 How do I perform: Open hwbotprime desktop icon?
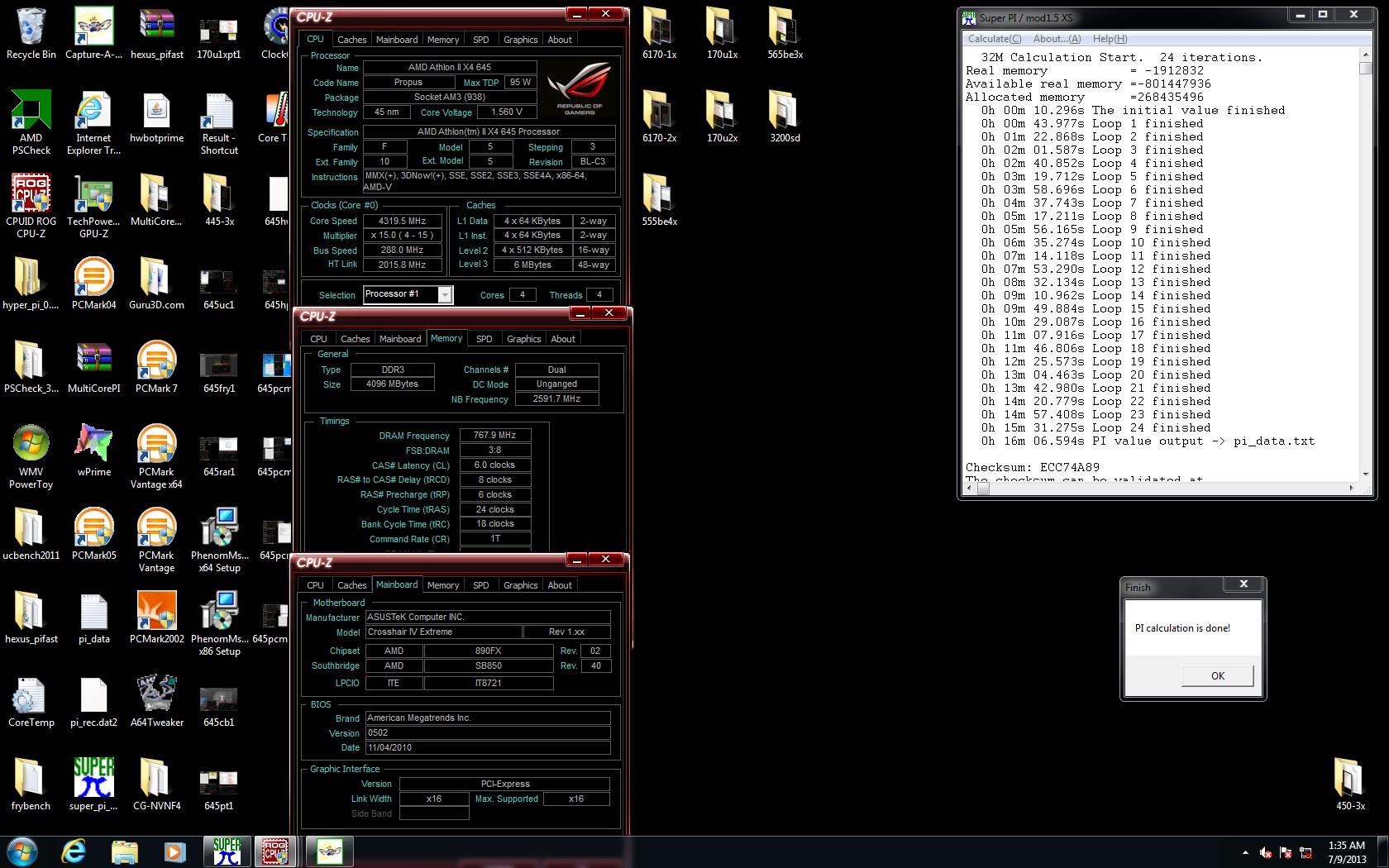(156, 117)
